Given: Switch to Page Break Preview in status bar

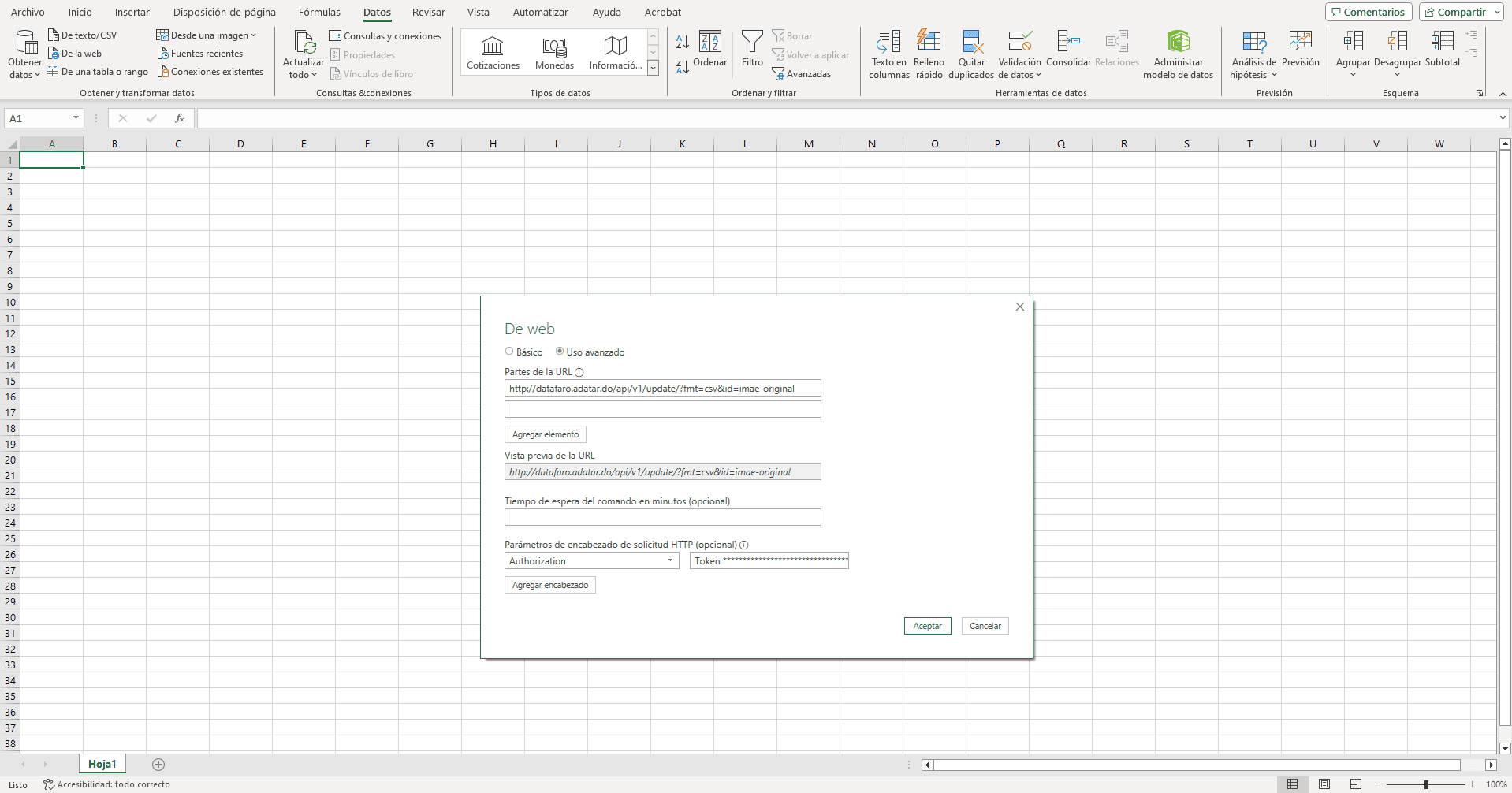Looking at the screenshot, I should [x=1356, y=784].
